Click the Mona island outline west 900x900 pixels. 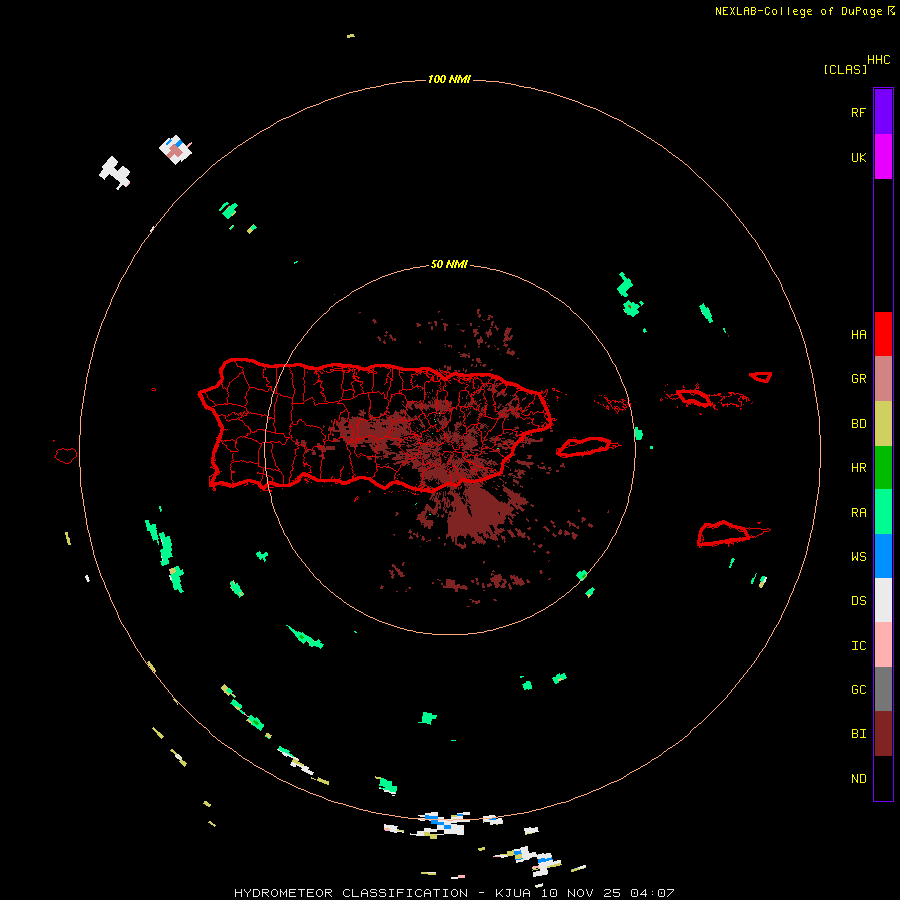(65, 456)
